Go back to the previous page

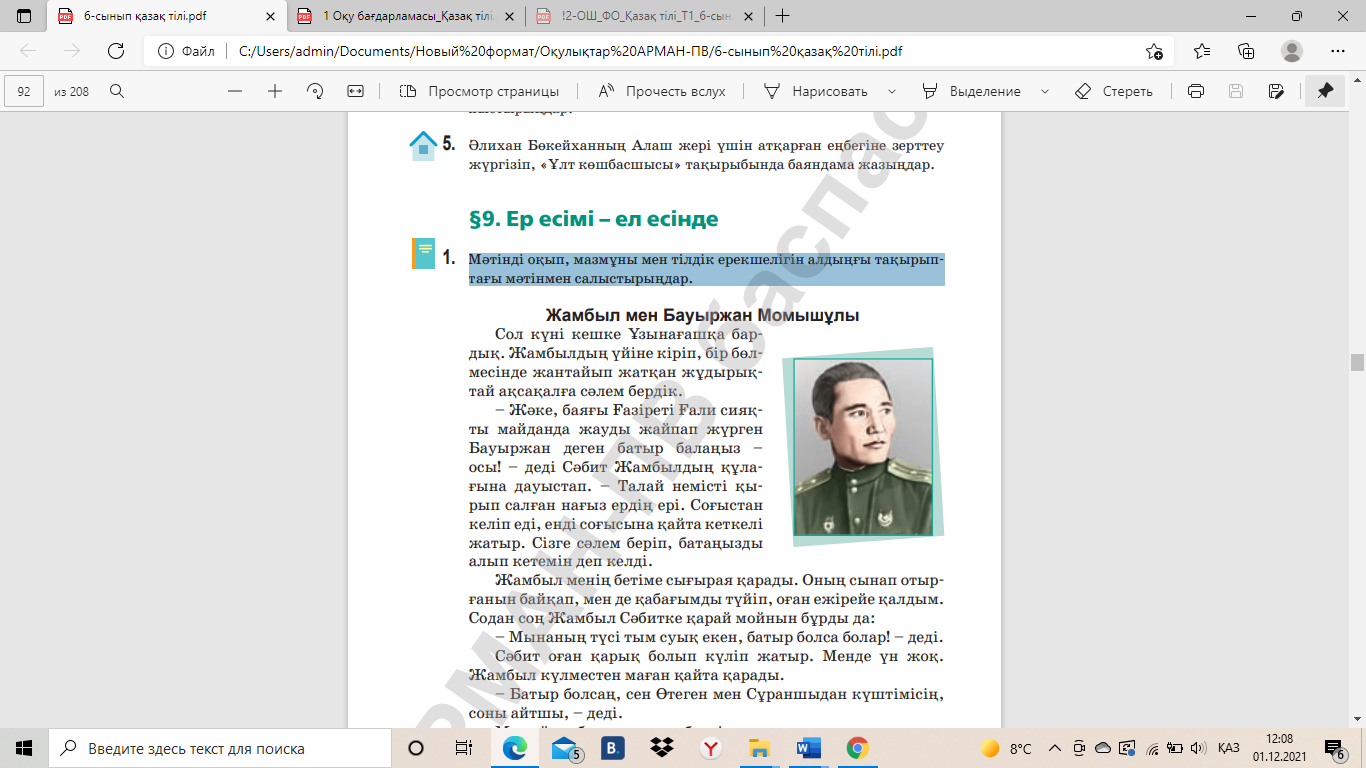click(28, 51)
